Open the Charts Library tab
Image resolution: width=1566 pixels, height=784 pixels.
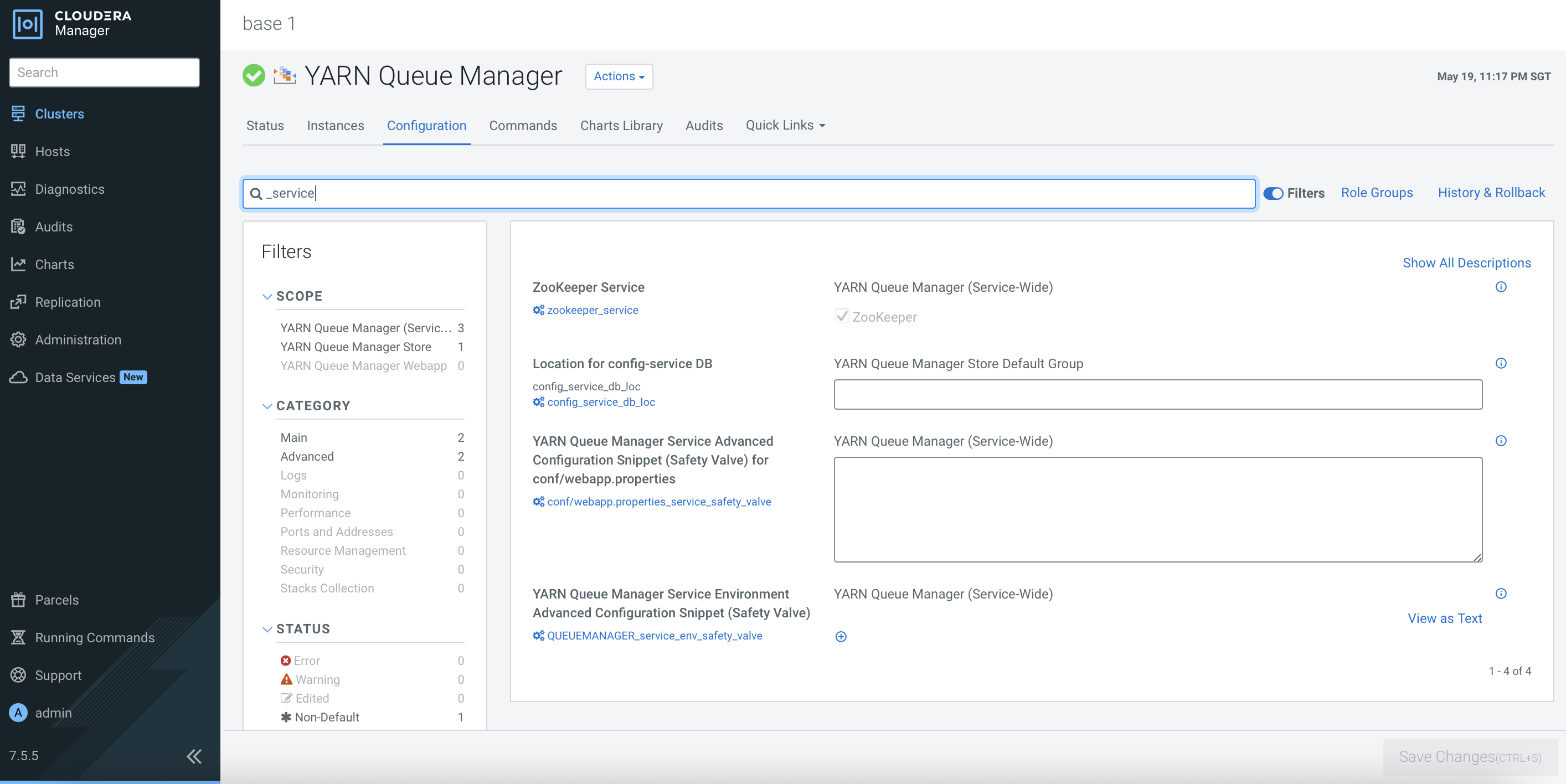coord(621,126)
